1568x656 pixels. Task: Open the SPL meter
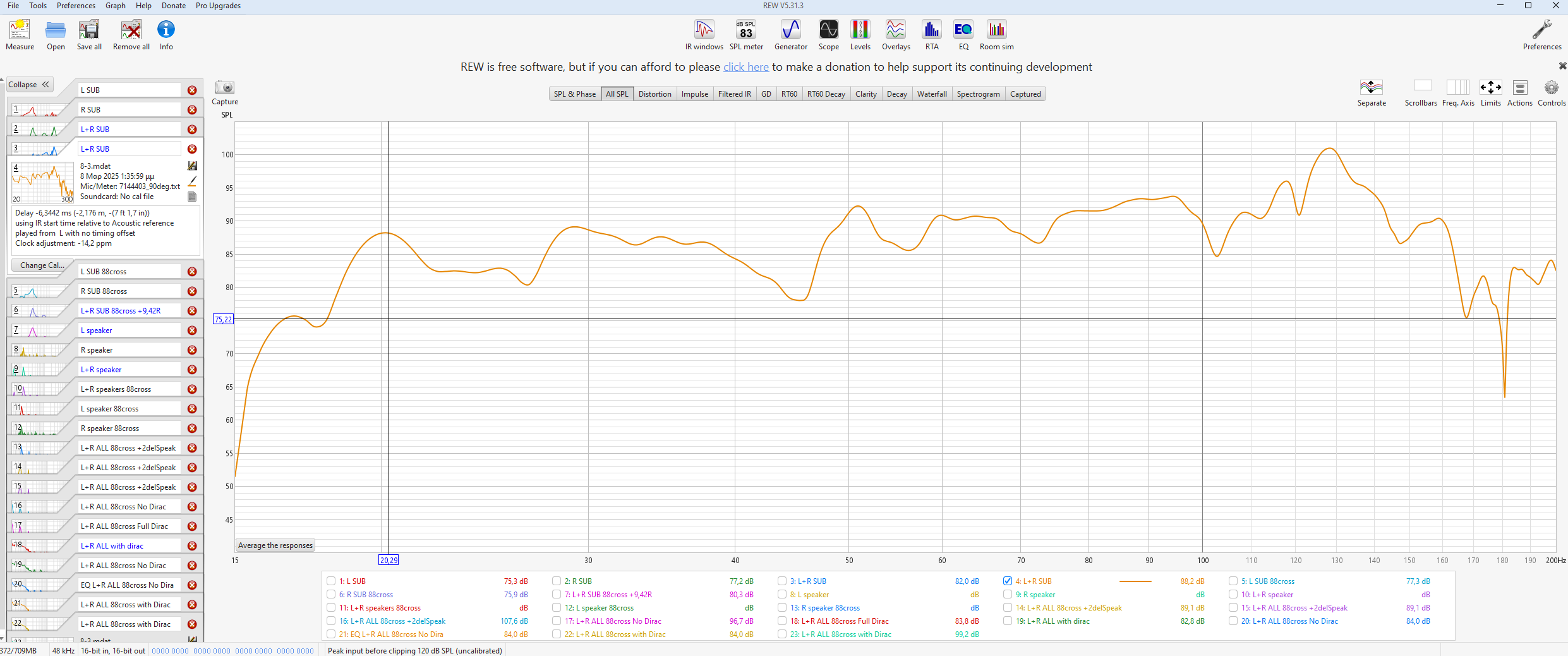coord(746,34)
